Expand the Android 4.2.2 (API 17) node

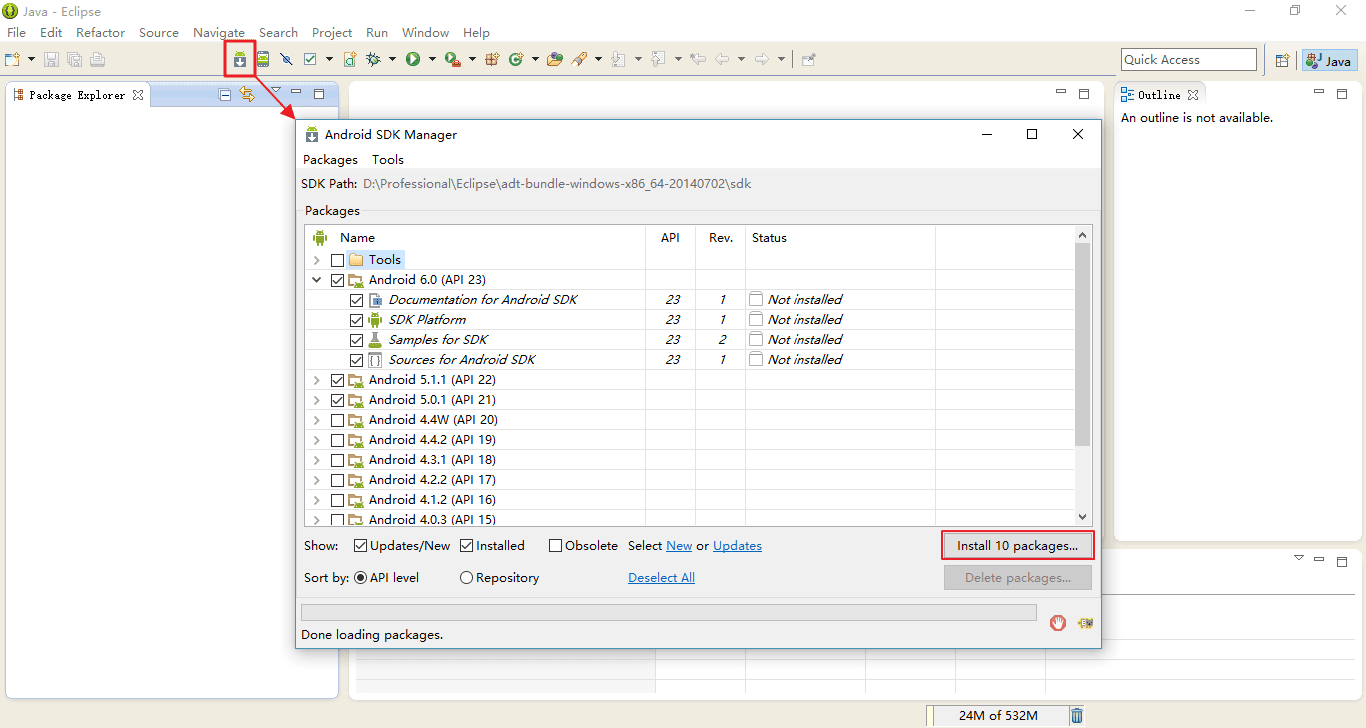[x=317, y=480]
